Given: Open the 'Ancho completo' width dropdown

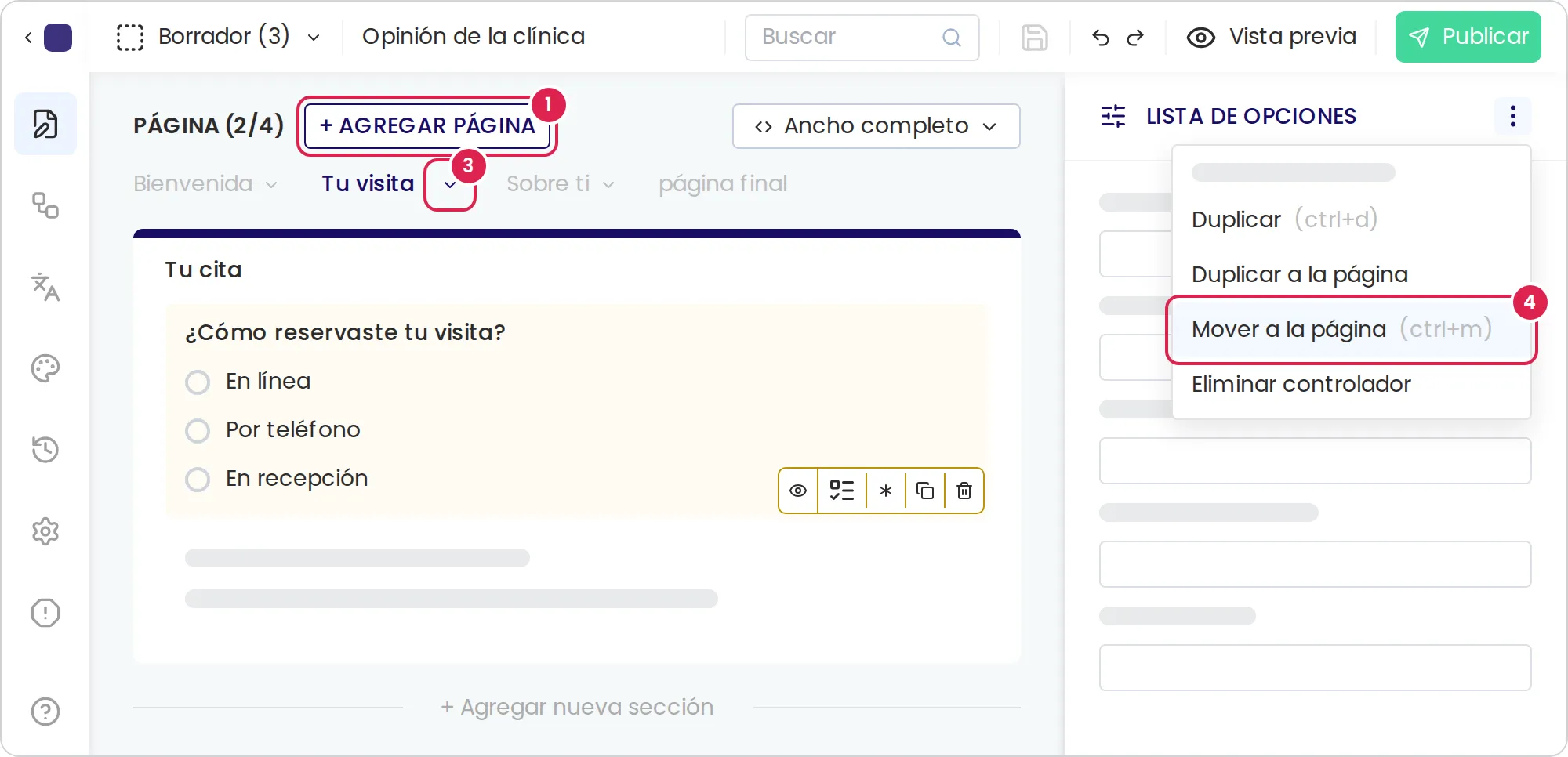Looking at the screenshot, I should pyautogui.click(x=877, y=126).
